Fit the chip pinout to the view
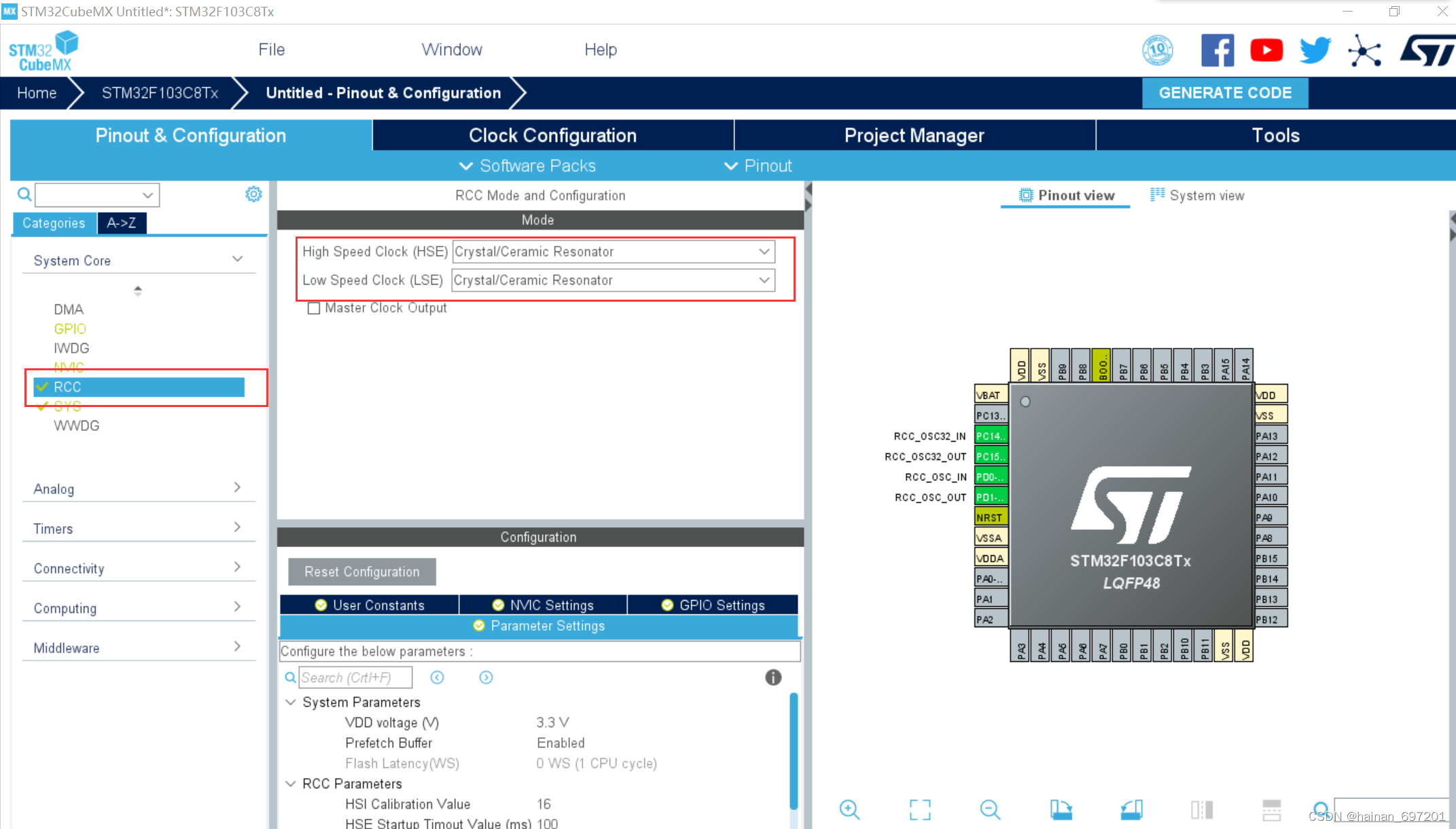 tap(920, 809)
